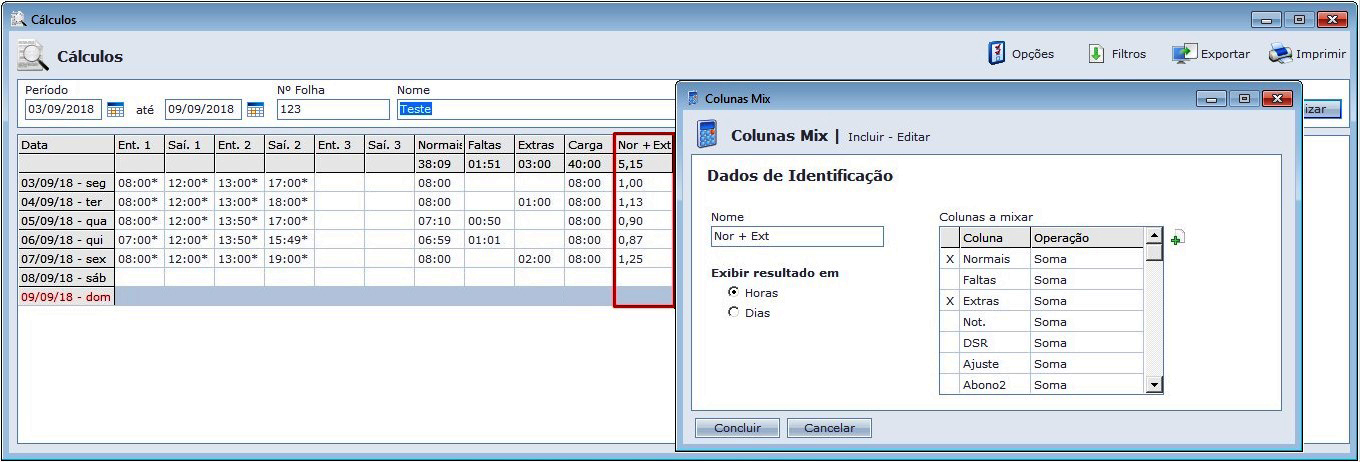
Task: Click the Nome field with Nor + Ext
Action: pyautogui.click(x=796, y=237)
